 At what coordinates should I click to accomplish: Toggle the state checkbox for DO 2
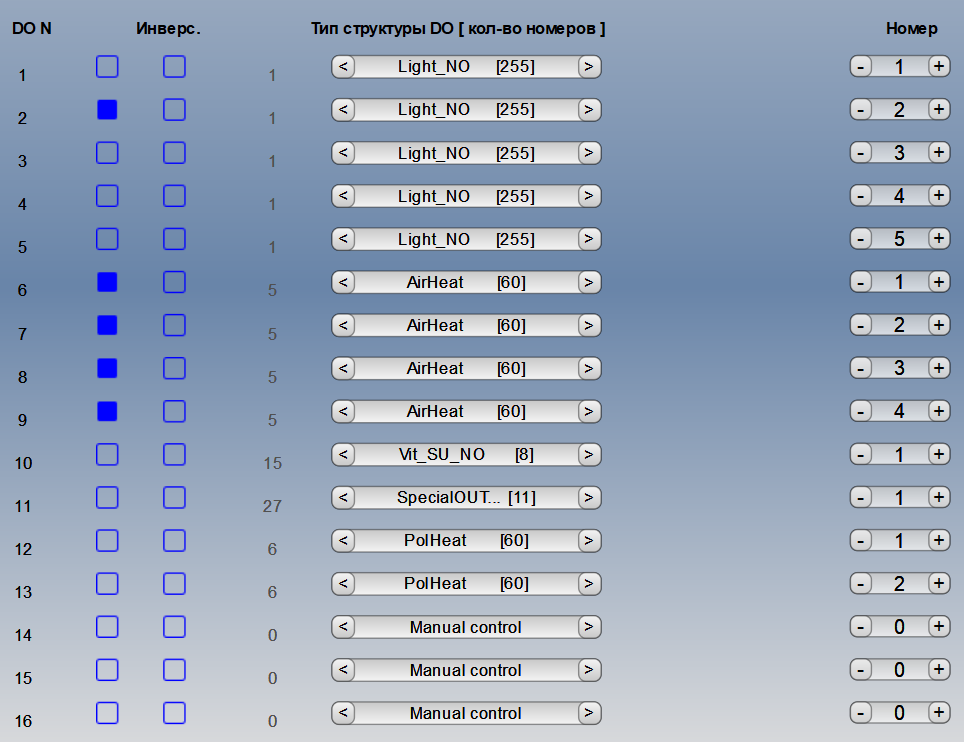coord(107,110)
